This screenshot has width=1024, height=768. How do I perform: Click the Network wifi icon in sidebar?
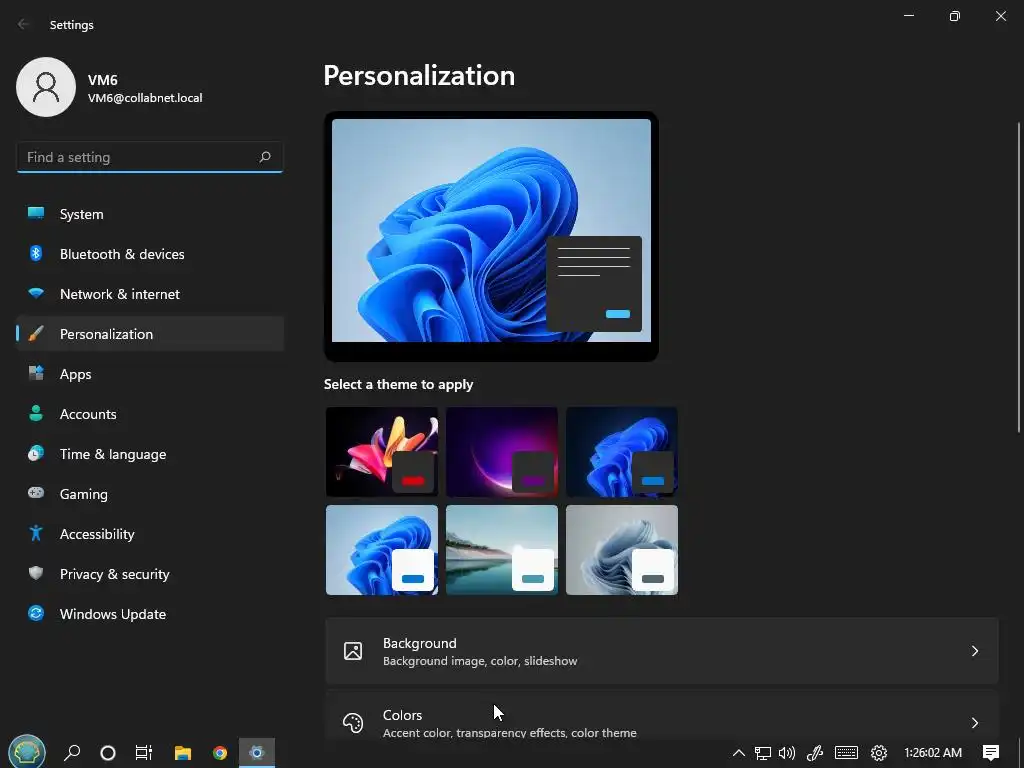tap(36, 293)
